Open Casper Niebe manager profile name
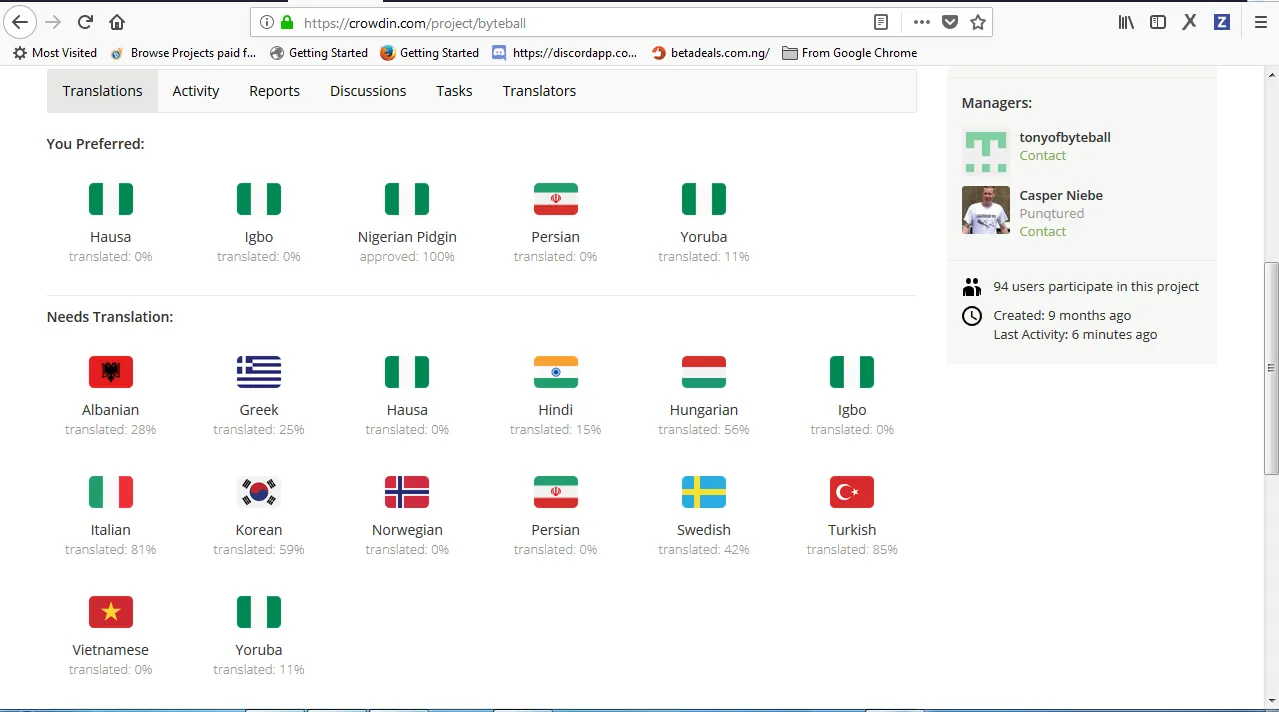 [x=1061, y=195]
